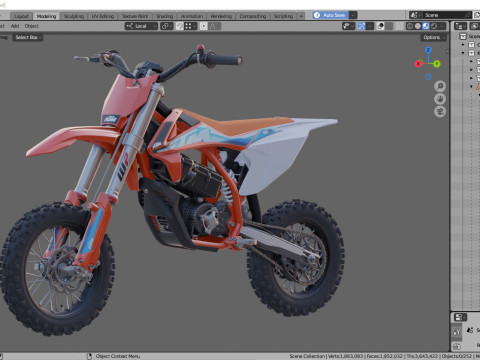The height and width of the screenshot is (360, 480).
Task: Switch to the Sculpting workspace tab
Action: pos(74,16)
